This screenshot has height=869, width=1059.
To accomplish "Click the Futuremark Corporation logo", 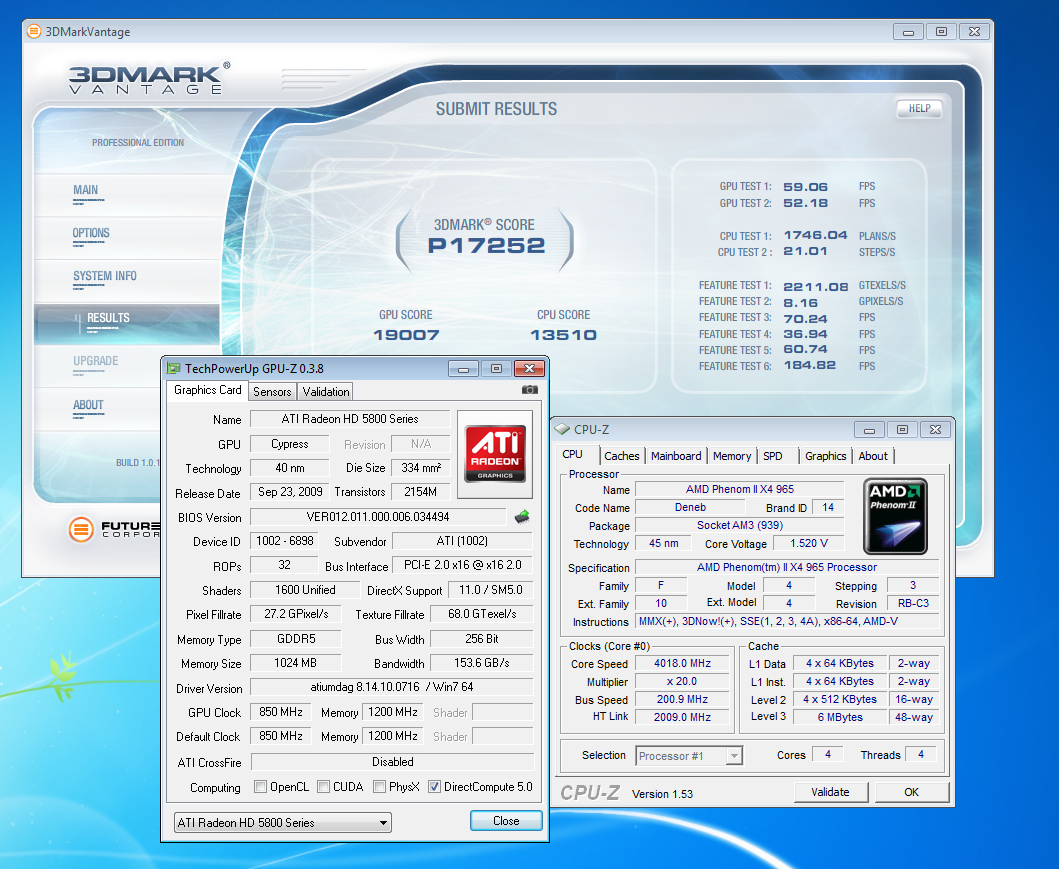I will (x=113, y=529).
